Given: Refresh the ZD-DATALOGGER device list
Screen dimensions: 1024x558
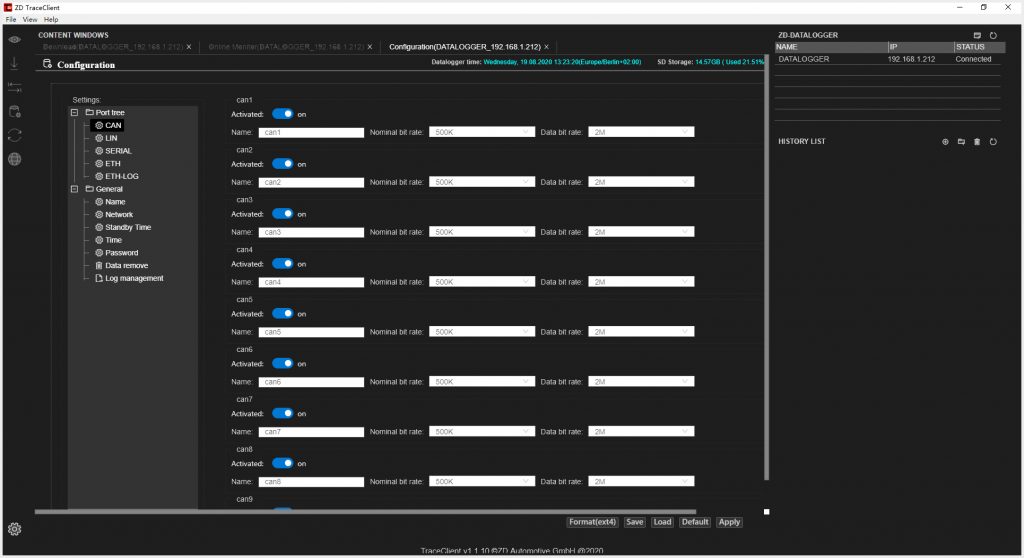Looking at the screenshot, I should (x=993, y=35).
